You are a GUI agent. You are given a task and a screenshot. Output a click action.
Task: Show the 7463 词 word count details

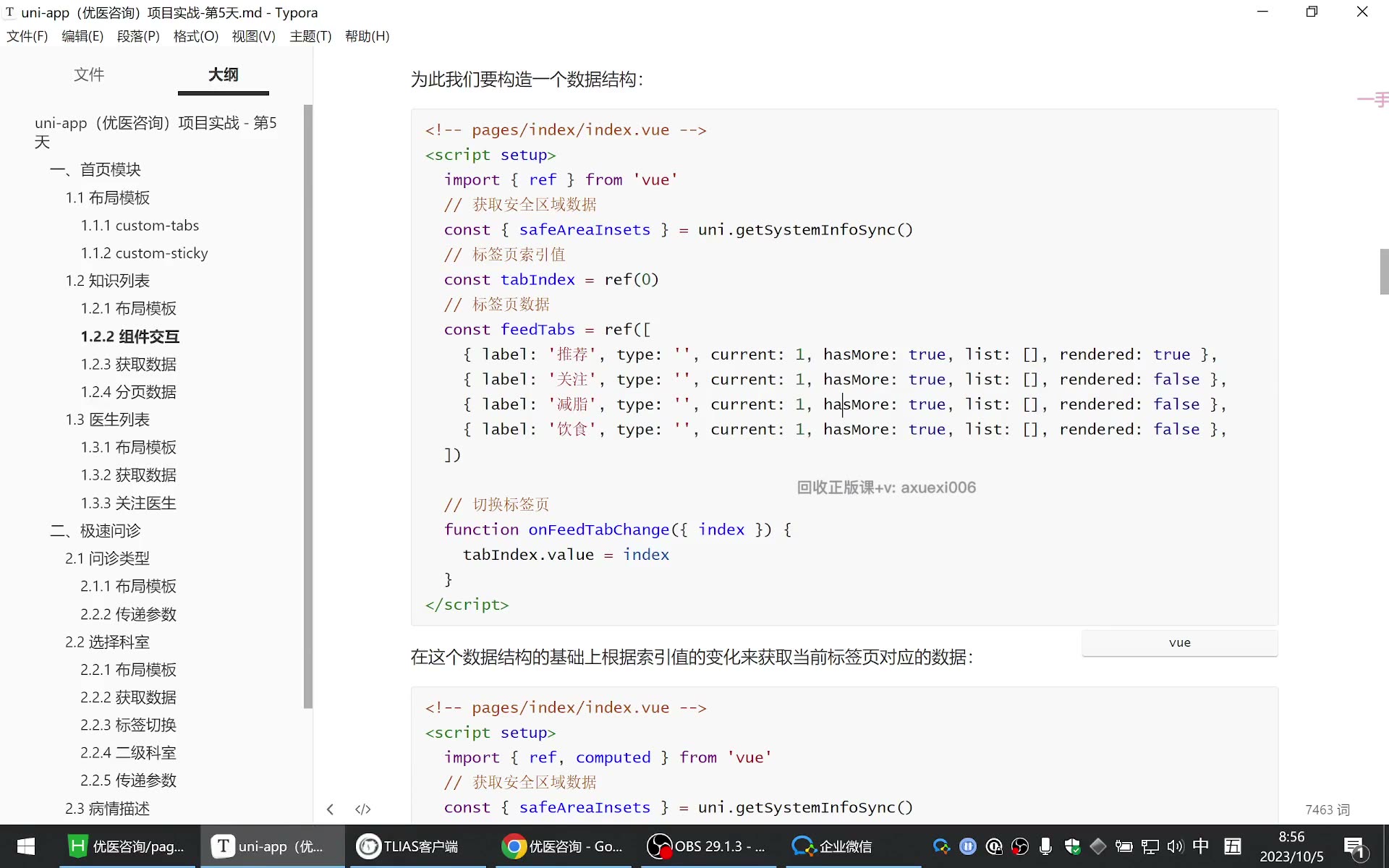[1328, 809]
